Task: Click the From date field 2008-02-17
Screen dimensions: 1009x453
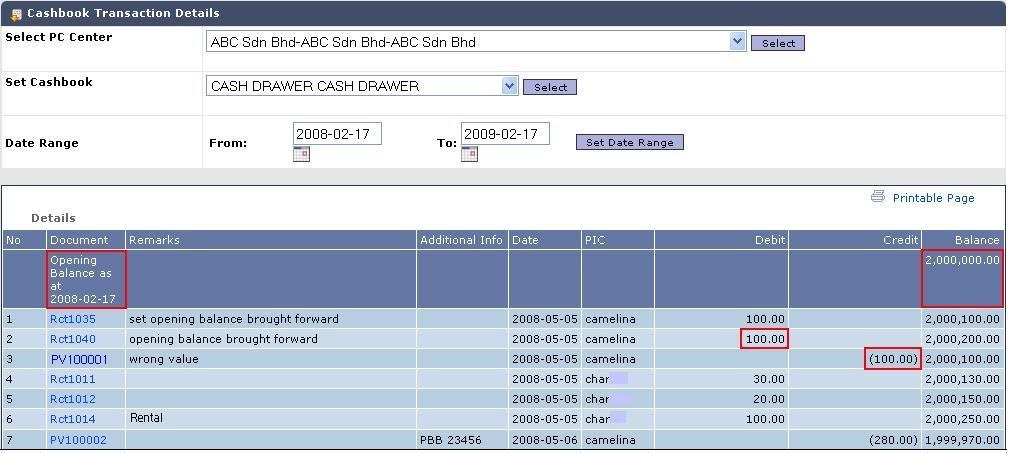Action: [337, 134]
